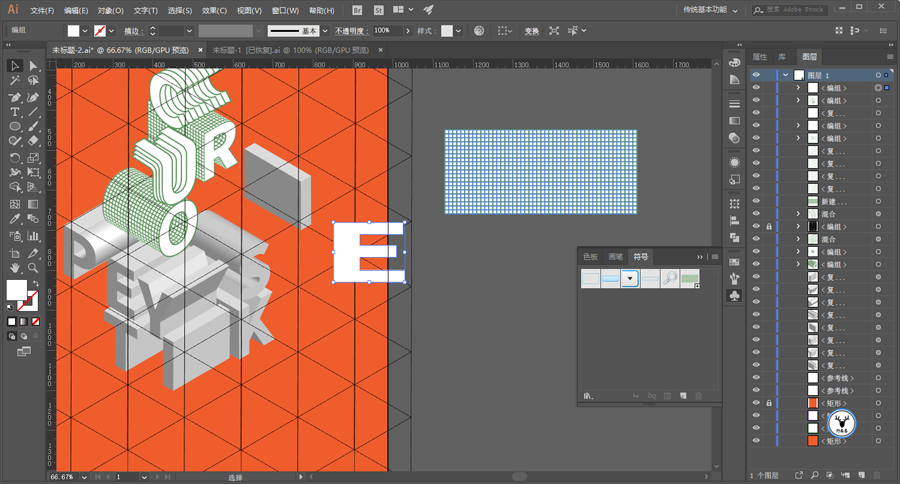Open the Symbols panel dock icon
The width and height of the screenshot is (900, 484).
[x=734, y=296]
